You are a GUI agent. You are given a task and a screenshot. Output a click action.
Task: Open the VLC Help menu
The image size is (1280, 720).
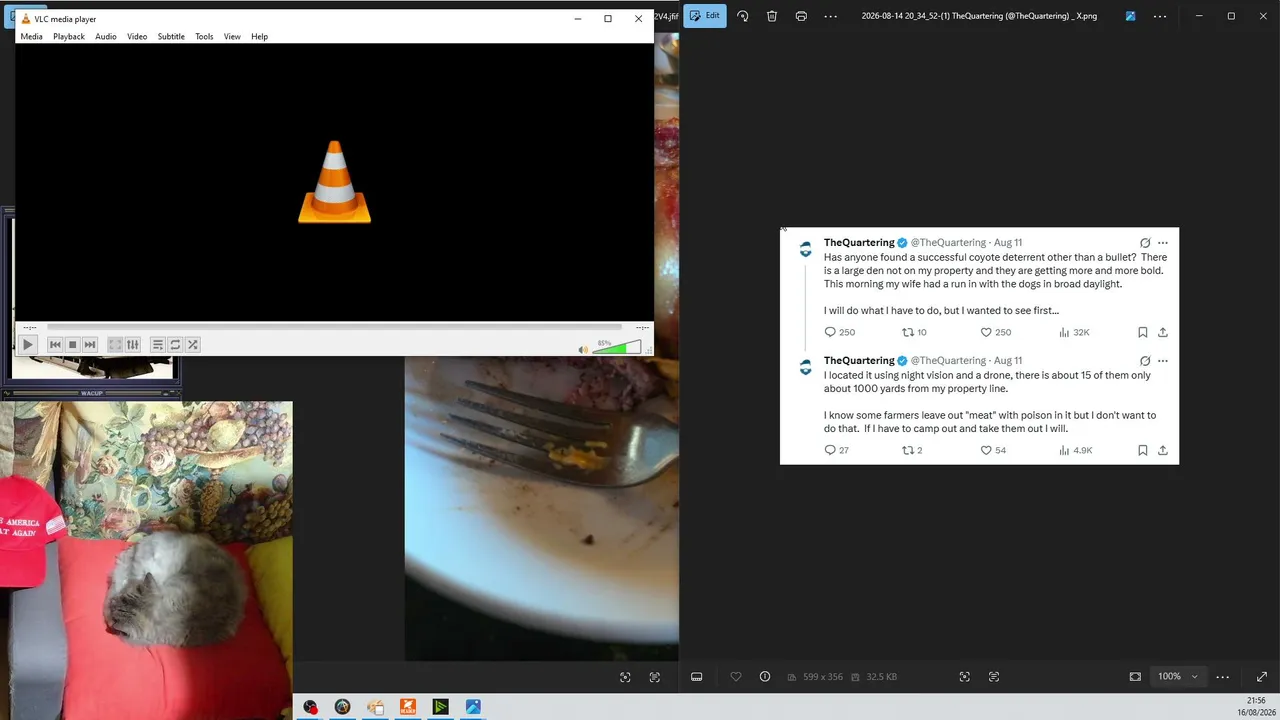(259, 36)
